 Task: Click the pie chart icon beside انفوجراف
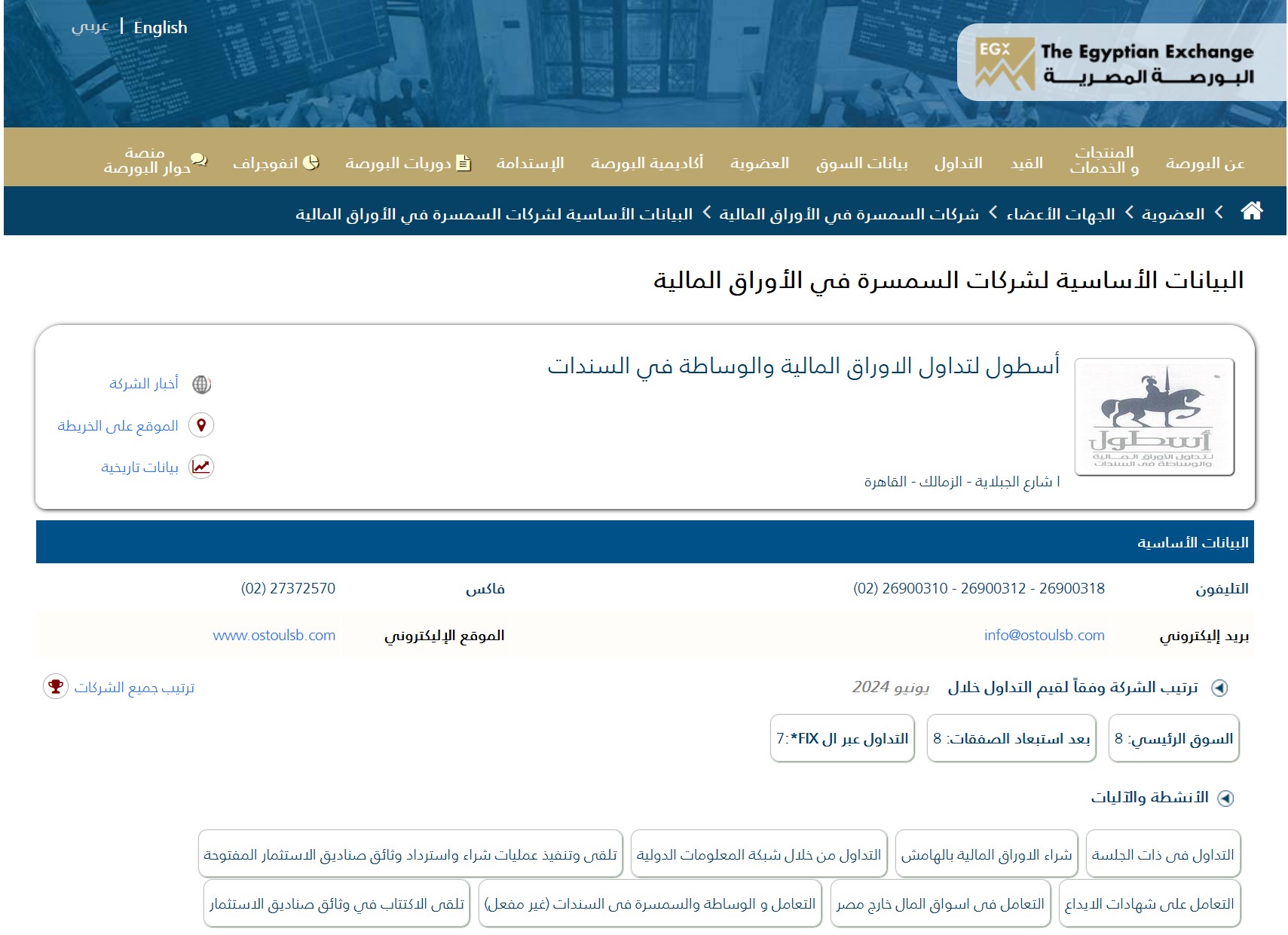coord(311,162)
